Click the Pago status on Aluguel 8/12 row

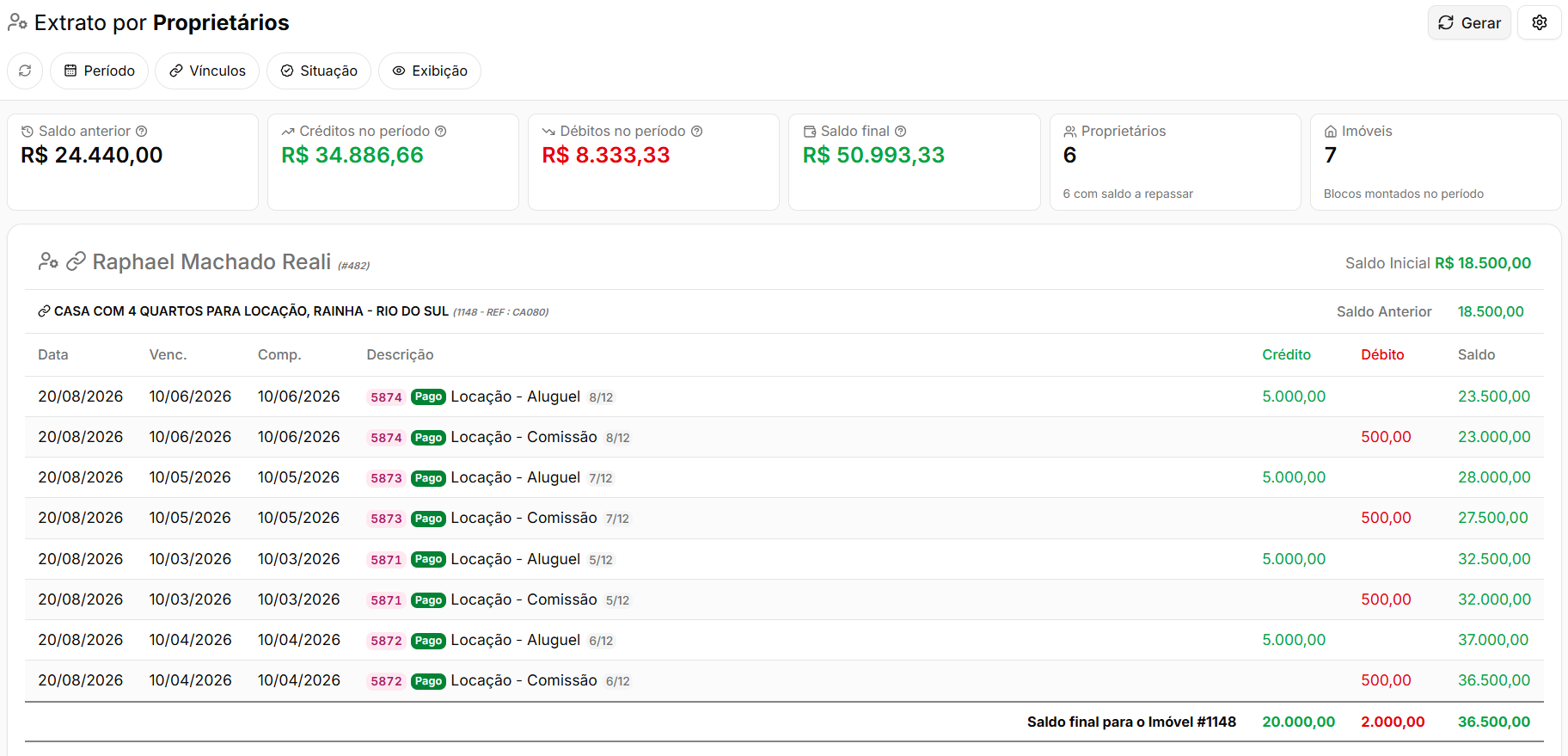pos(428,397)
